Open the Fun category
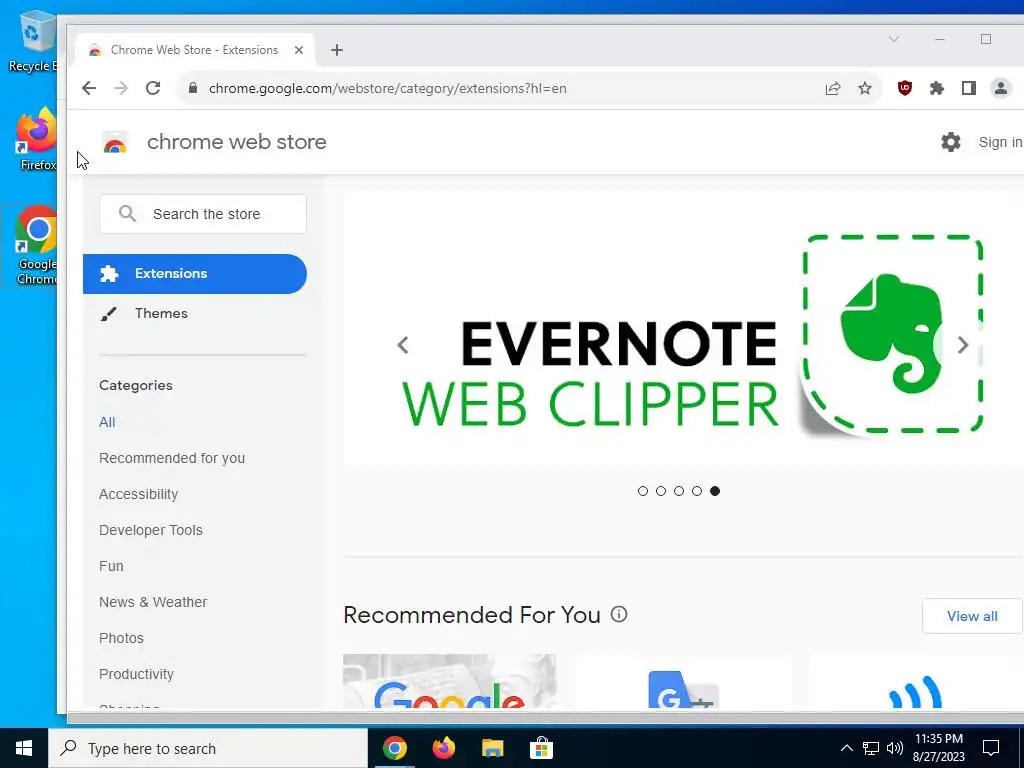Image resolution: width=1024 pixels, height=768 pixels. (x=111, y=566)
